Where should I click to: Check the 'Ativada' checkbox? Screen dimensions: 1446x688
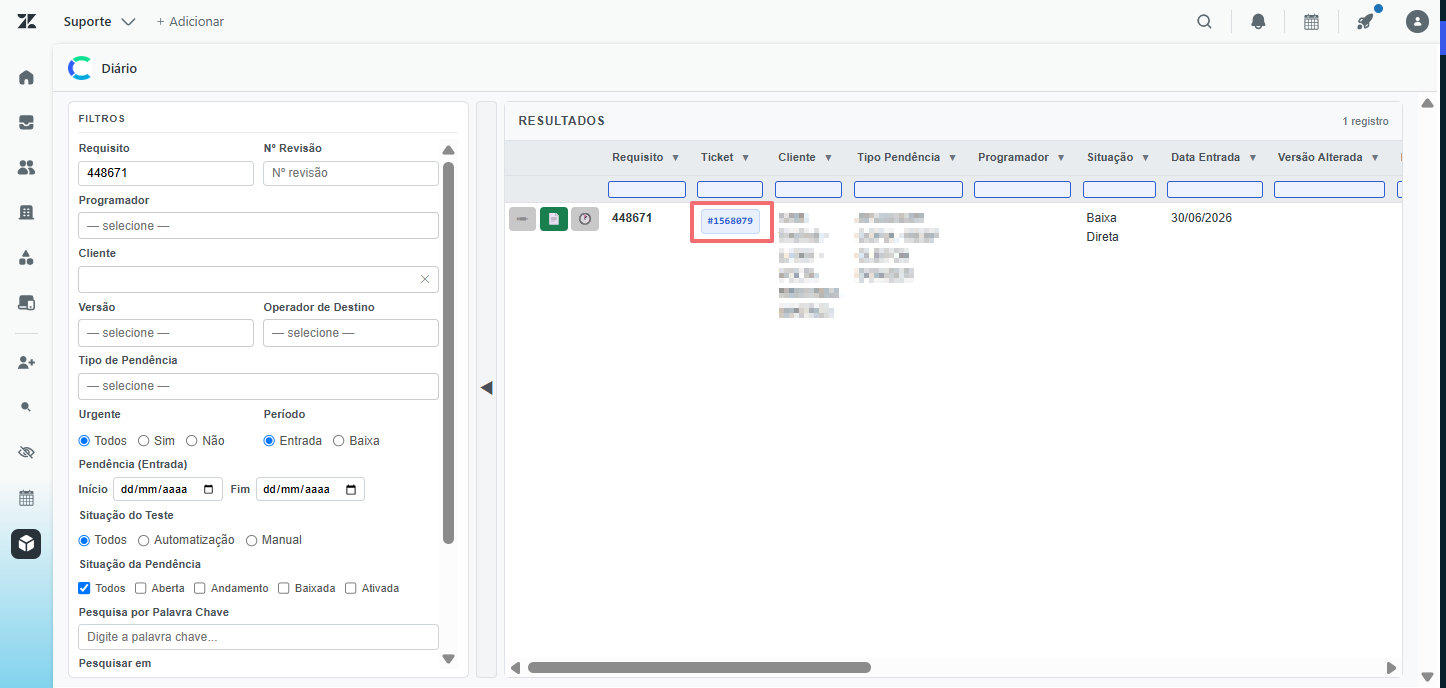(351, 588)
